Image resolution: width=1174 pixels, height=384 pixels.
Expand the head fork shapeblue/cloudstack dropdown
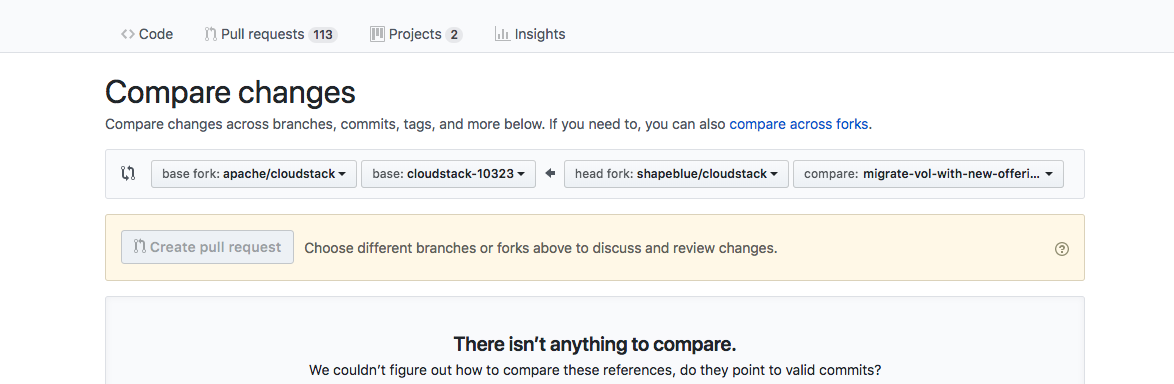coord(676,174)
